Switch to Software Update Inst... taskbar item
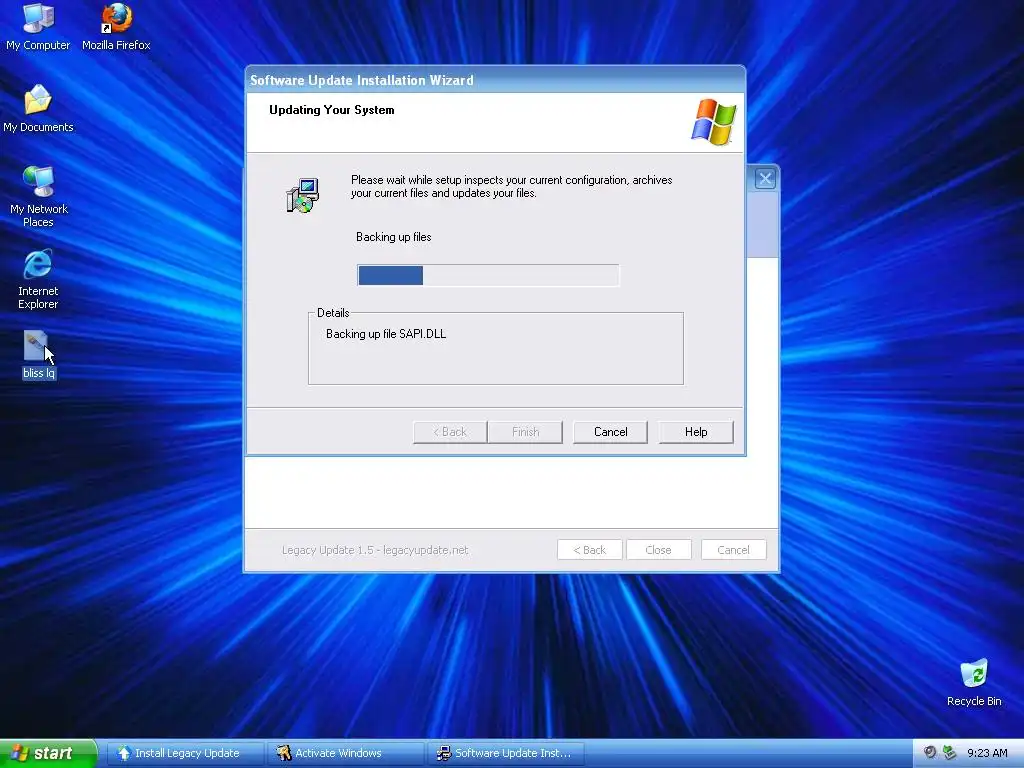The image size is (1024, 768). pos(505,753)
